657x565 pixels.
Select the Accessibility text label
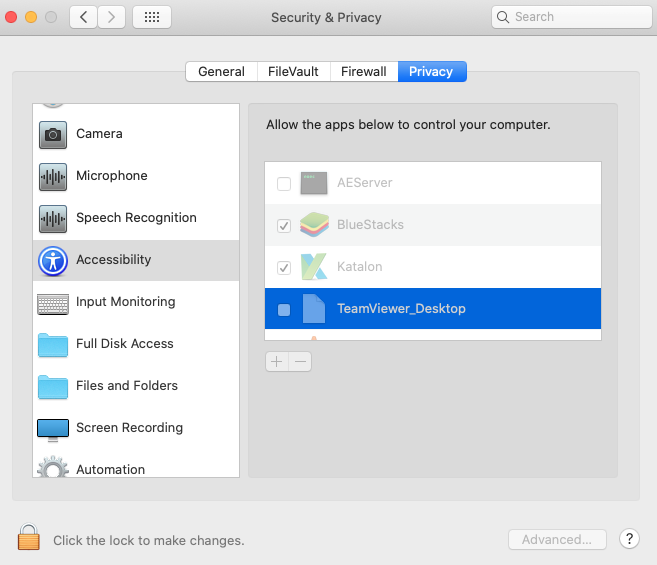pyautogui.click(x=114, y=260)
